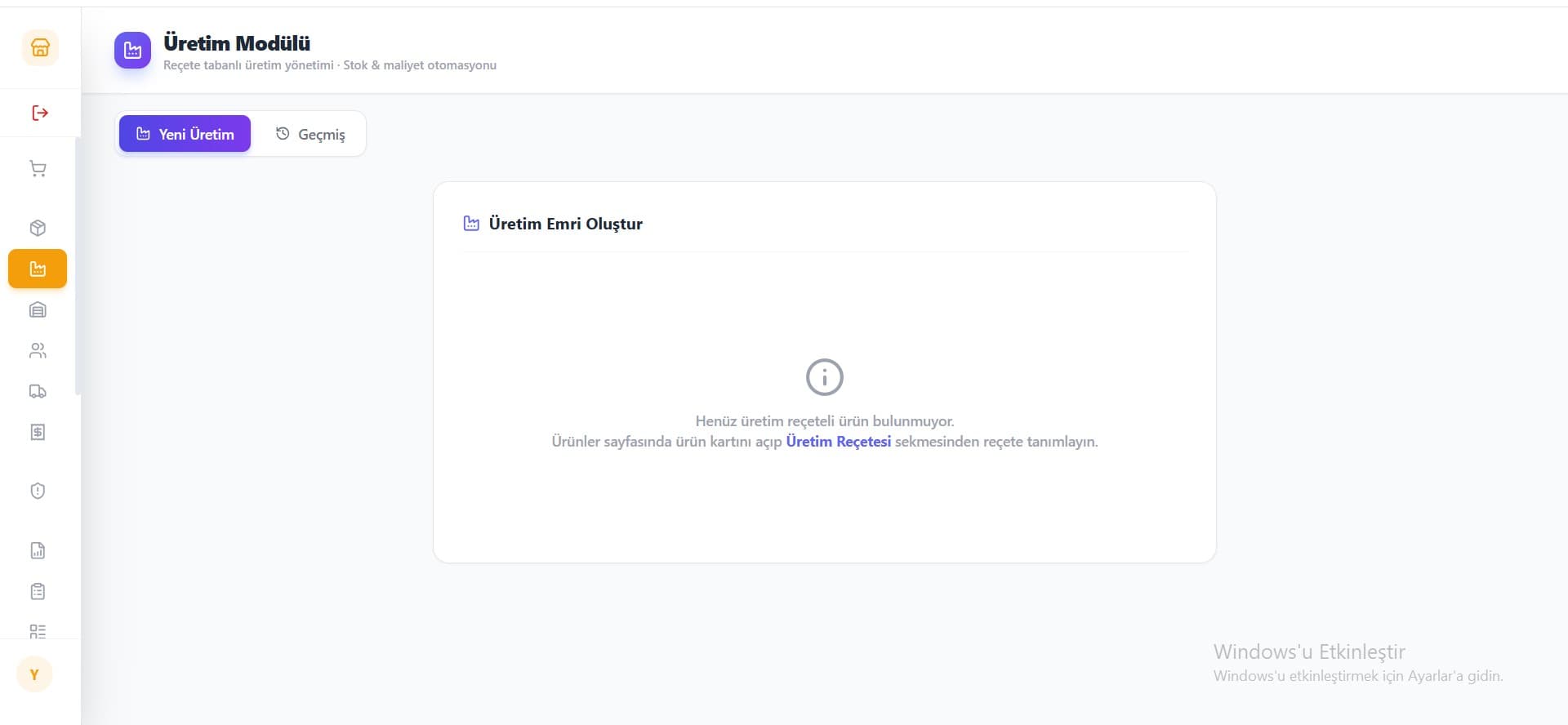Viewport: 1568px width, 725px height.
Task: Open the clipboard list icon
Action: (x=38, y=591)
